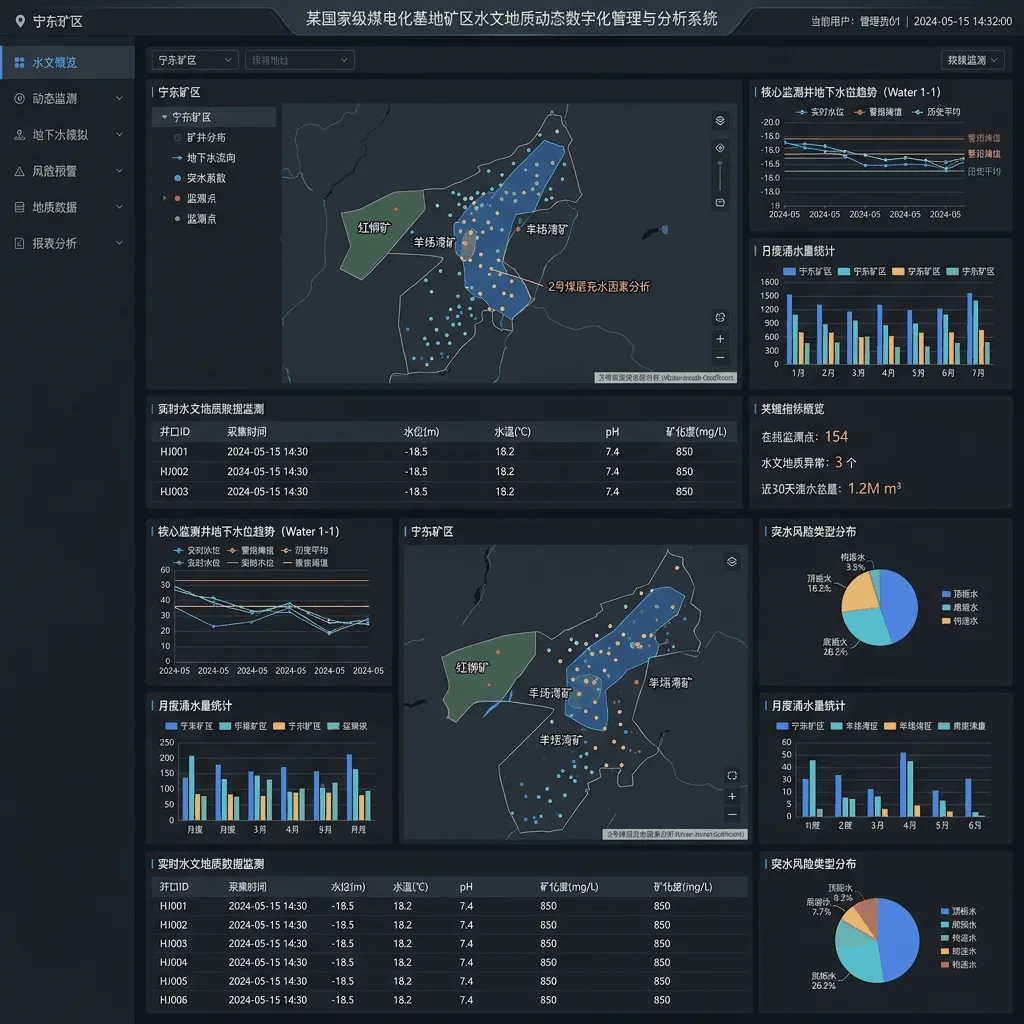Viewport: 1024px width, 1024px height.
Task: Click the fullscreen extent icon on lower map
Action: 731,775
